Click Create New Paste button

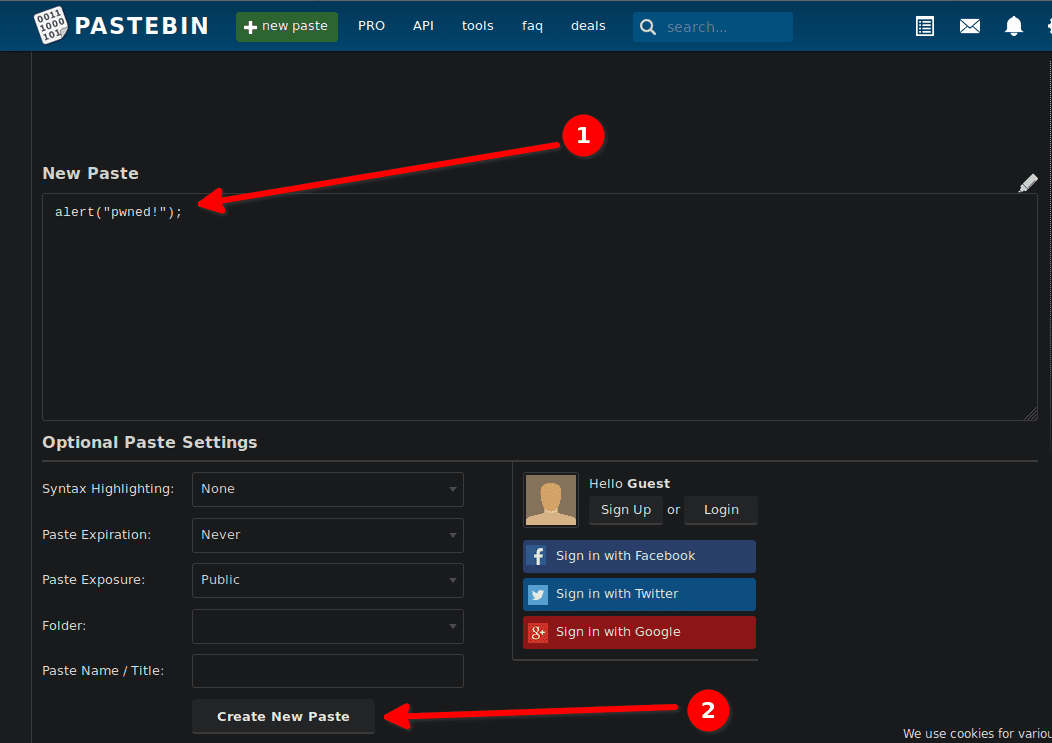click(x=283, y=716)
